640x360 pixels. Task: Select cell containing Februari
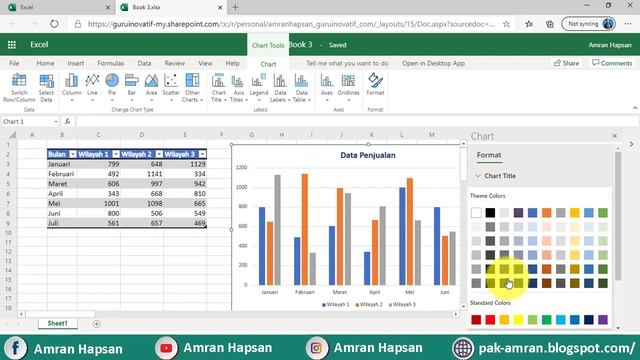[62, 174]
